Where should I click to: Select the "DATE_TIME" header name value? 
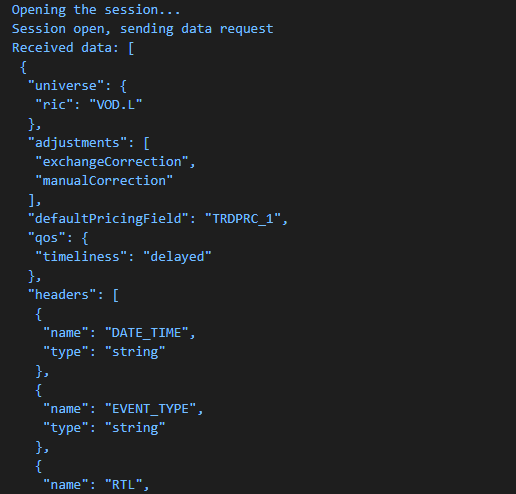click(x=147, y=333)
